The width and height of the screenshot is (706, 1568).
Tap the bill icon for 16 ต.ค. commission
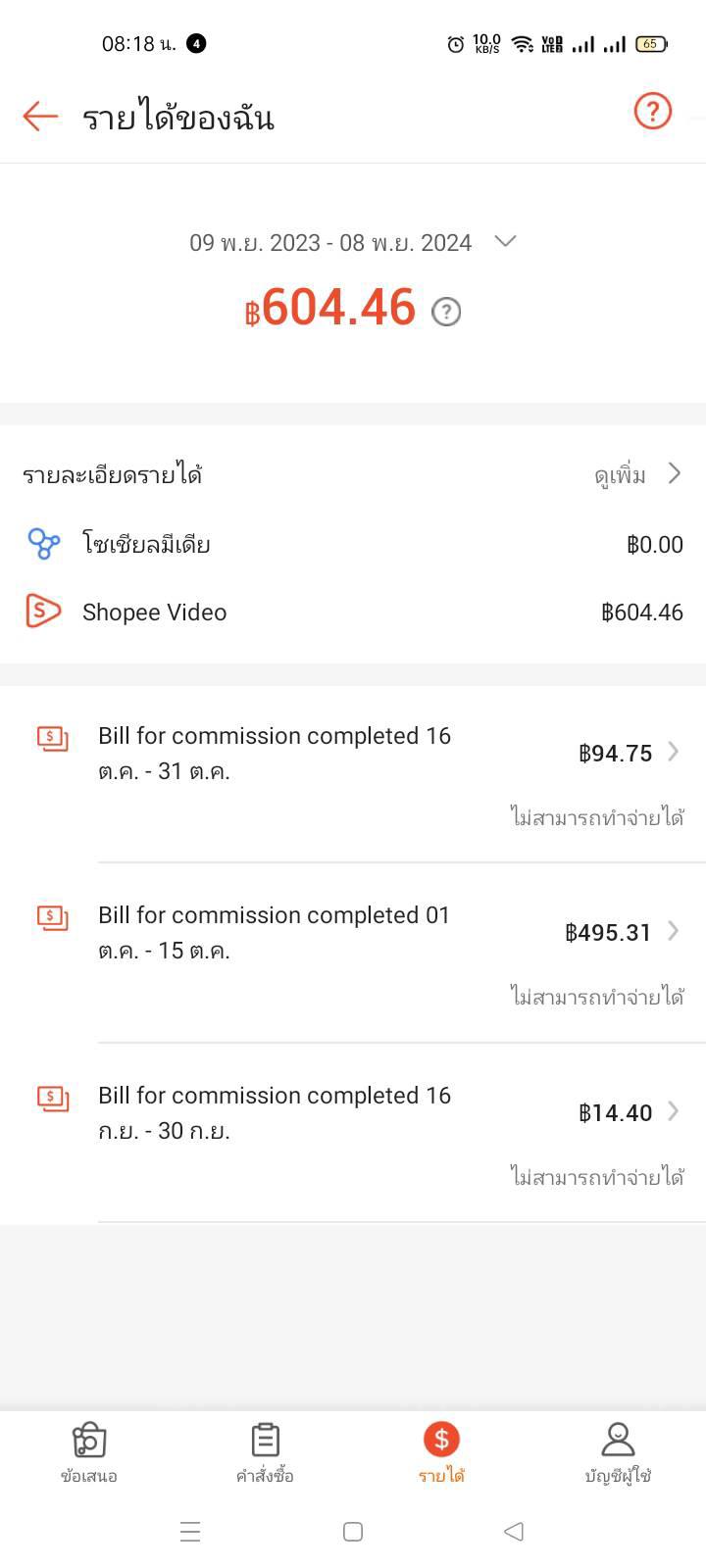(x=53, y=738)
